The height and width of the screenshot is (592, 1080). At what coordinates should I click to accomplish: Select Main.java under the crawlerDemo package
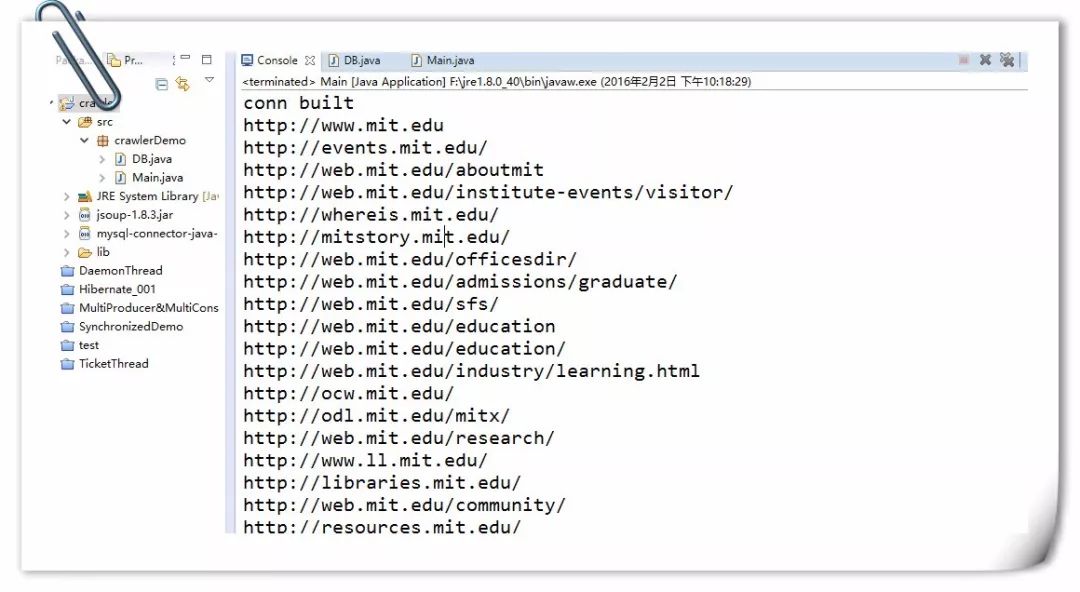point(157,178)
